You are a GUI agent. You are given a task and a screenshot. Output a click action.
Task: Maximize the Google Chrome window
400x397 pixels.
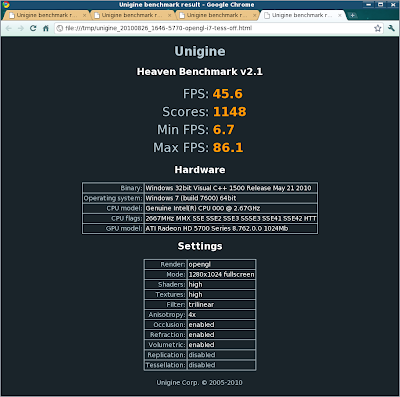tap(380, 4)
